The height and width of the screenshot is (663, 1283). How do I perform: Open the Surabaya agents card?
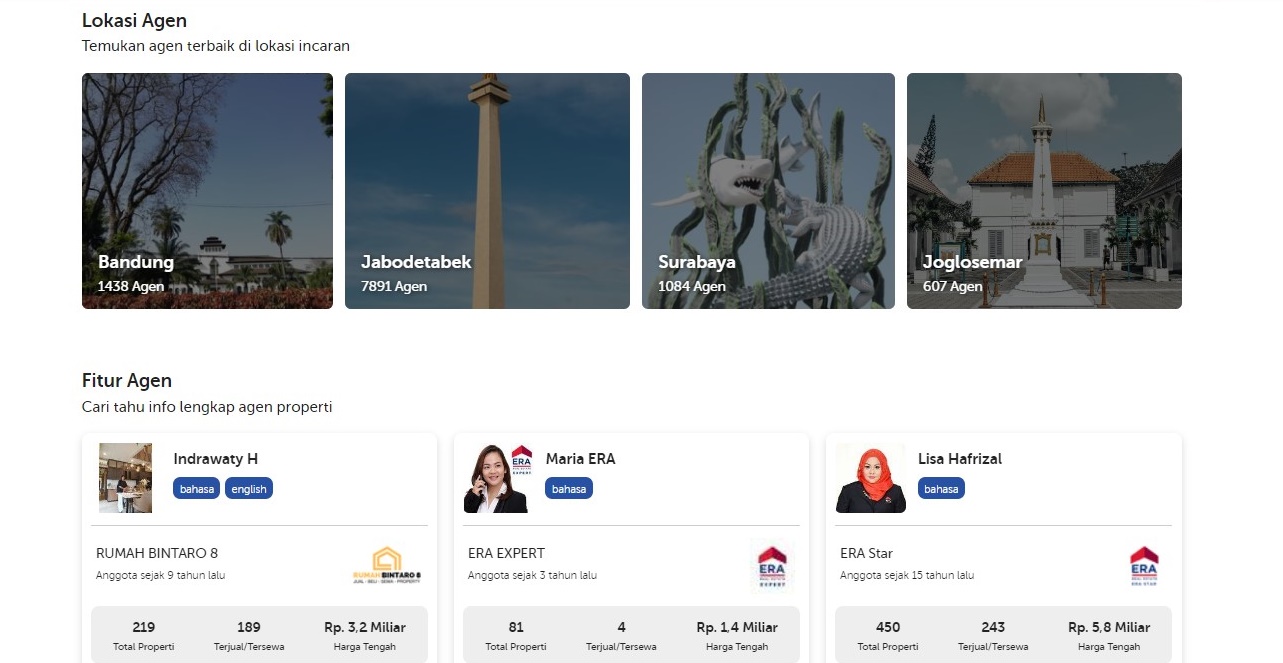click(768, 191)
